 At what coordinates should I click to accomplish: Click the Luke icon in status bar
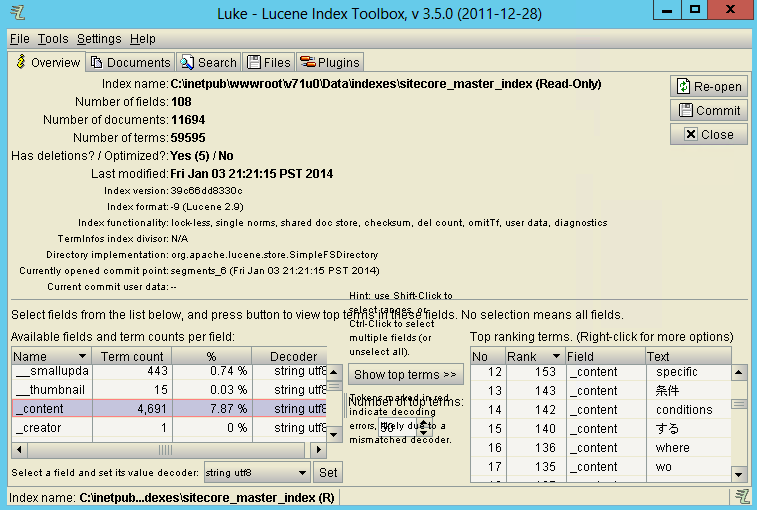tap(742, 496)
